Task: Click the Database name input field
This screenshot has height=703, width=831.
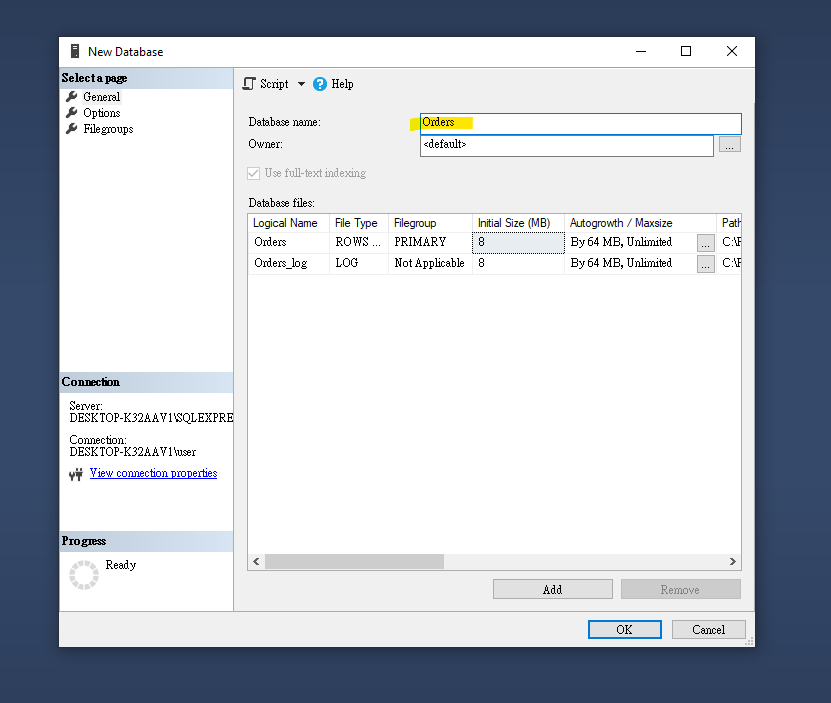Action: [580, 123]
